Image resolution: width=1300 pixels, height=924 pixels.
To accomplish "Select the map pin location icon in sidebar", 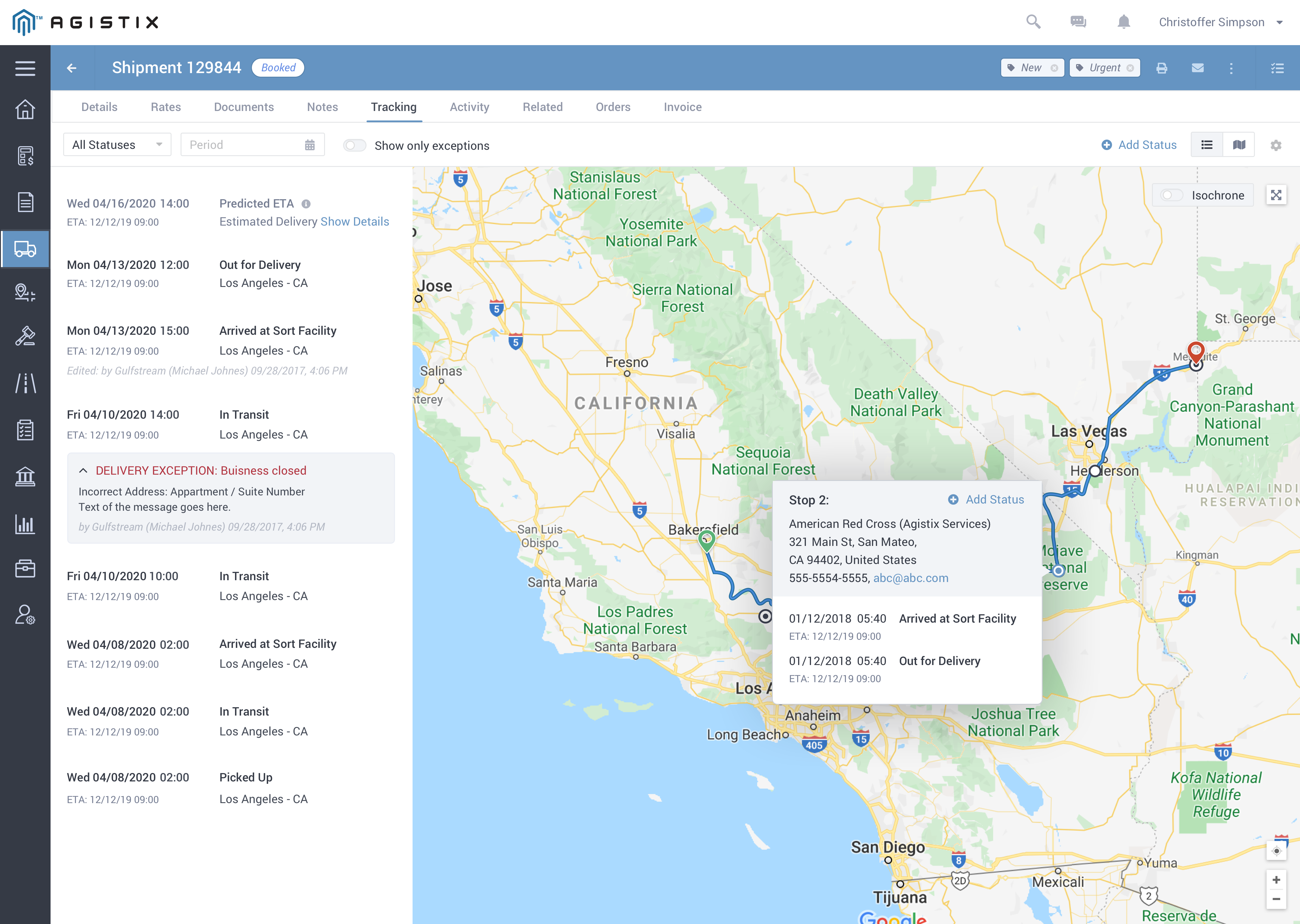I will 25,292.
